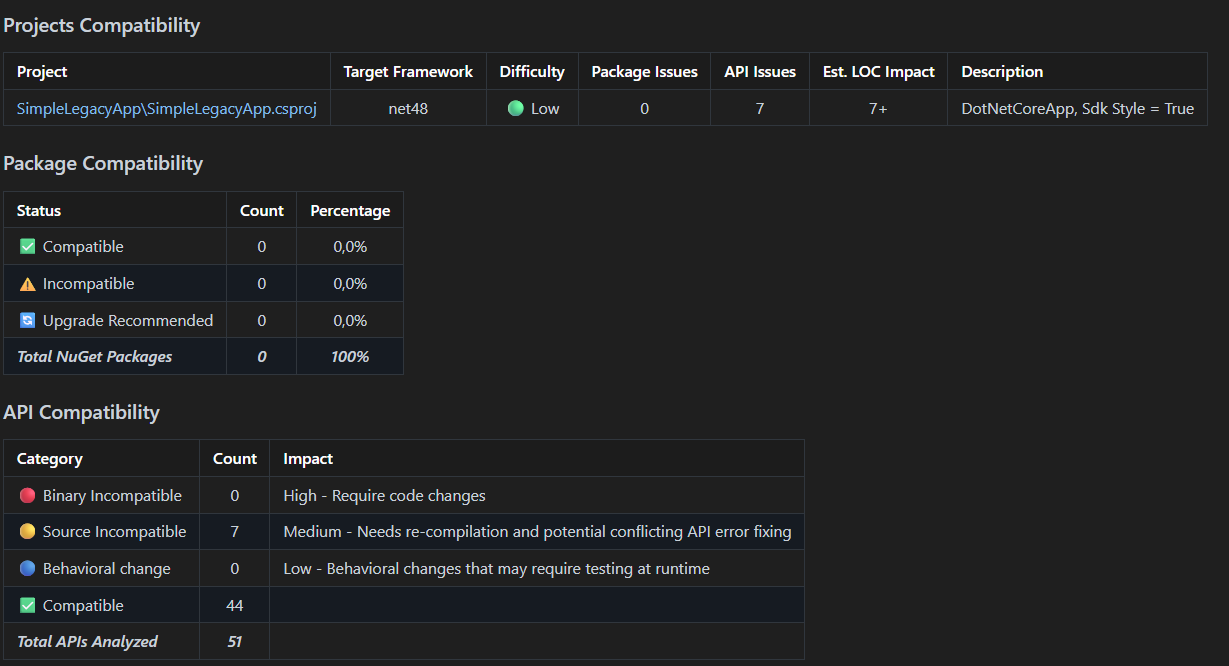This screenshot has width=1229, height=666.
Task: Click the Count header in Package Compatibility table
Action: (262, 211)
